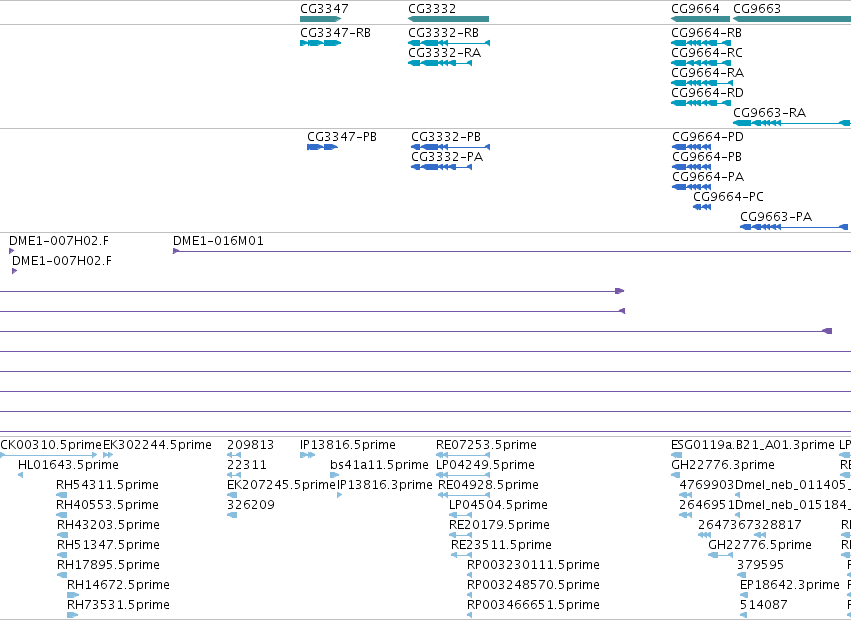Choose the RE04928.5prime EST label
The width and height of the screenshot is (851, 620).
point(488,485)
